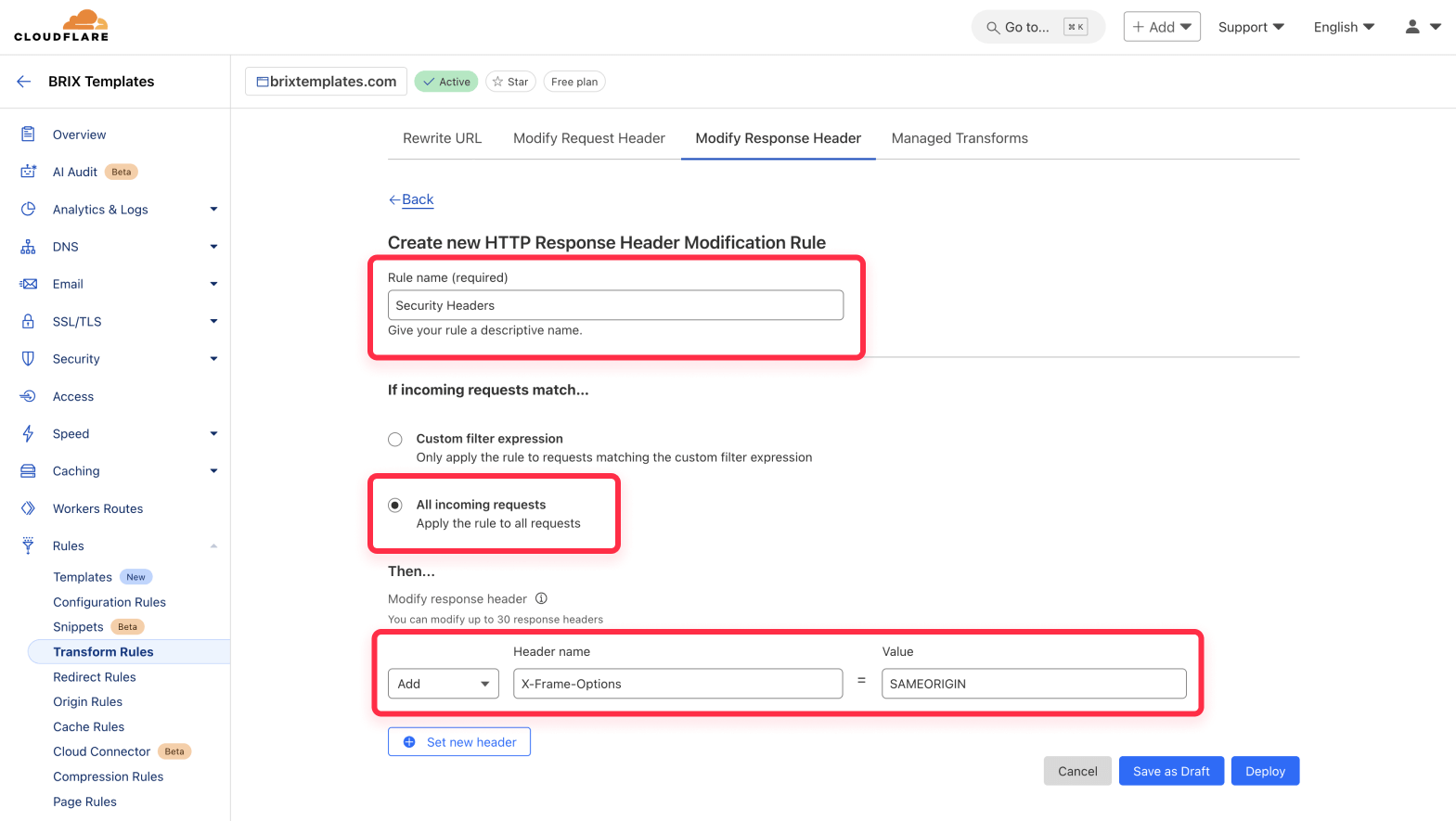Select the Modify Response Header tab
The width and height of the screenshot is (1456, 821).
779,138
